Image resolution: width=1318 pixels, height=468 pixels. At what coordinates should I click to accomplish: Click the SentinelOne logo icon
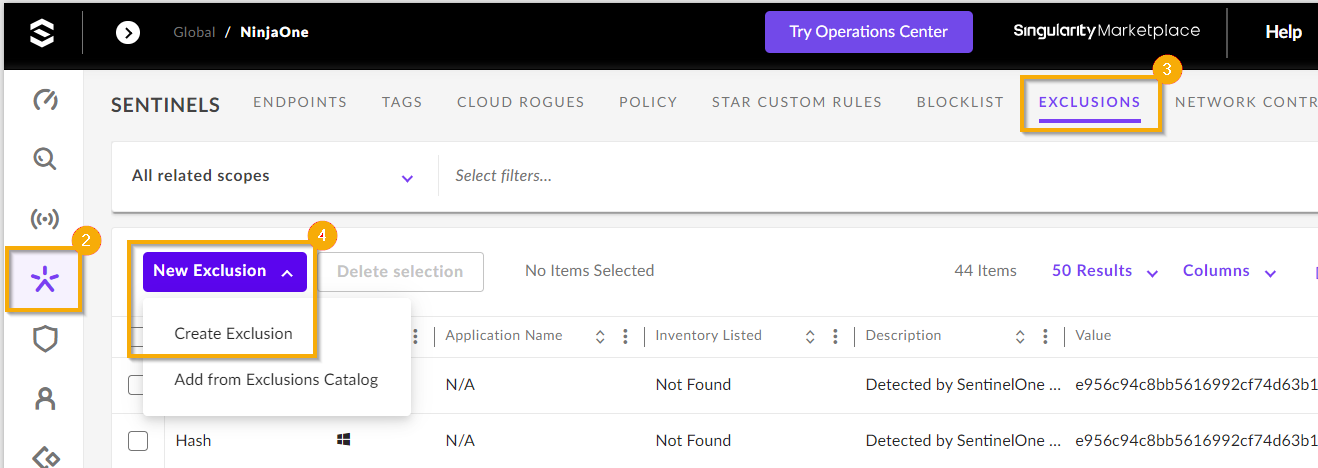pos(41,33)
